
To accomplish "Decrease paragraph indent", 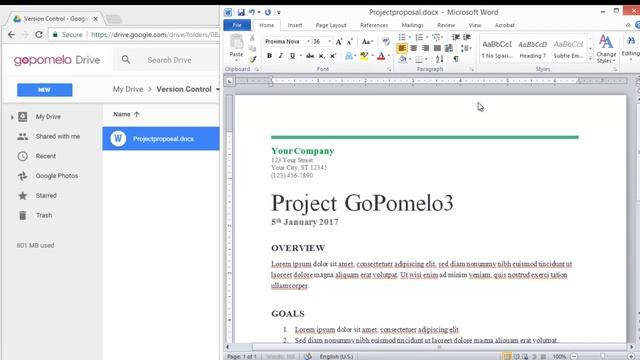I will (x=456, y=37).
